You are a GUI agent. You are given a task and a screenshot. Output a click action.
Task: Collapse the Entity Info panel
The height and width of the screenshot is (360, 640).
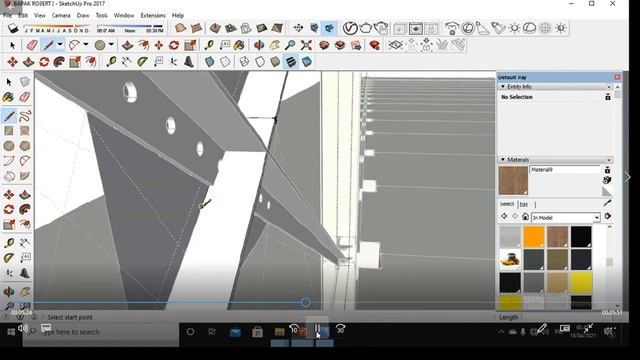[503, 87]
